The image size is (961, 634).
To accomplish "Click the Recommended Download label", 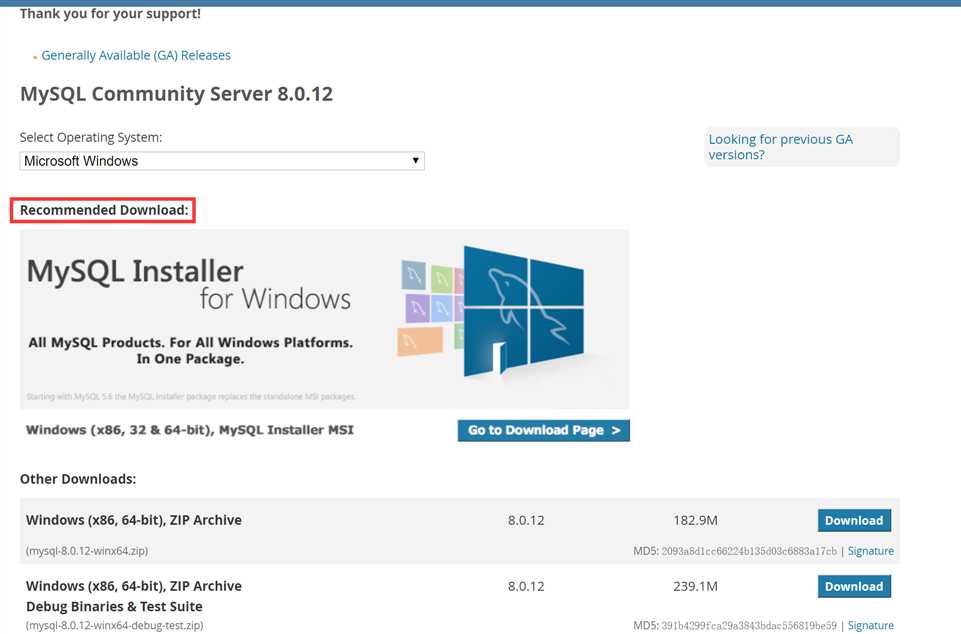I will (x=104, y=210).
